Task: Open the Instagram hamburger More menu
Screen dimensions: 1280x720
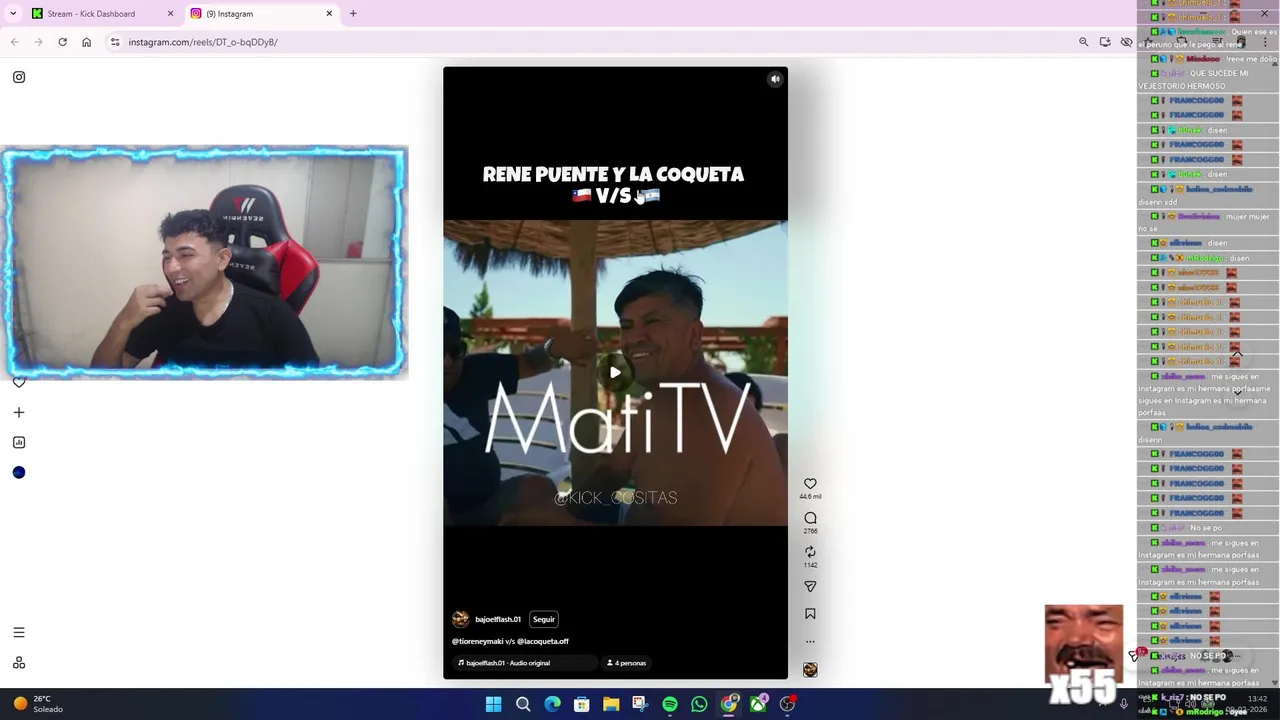Action: [19, 632]
